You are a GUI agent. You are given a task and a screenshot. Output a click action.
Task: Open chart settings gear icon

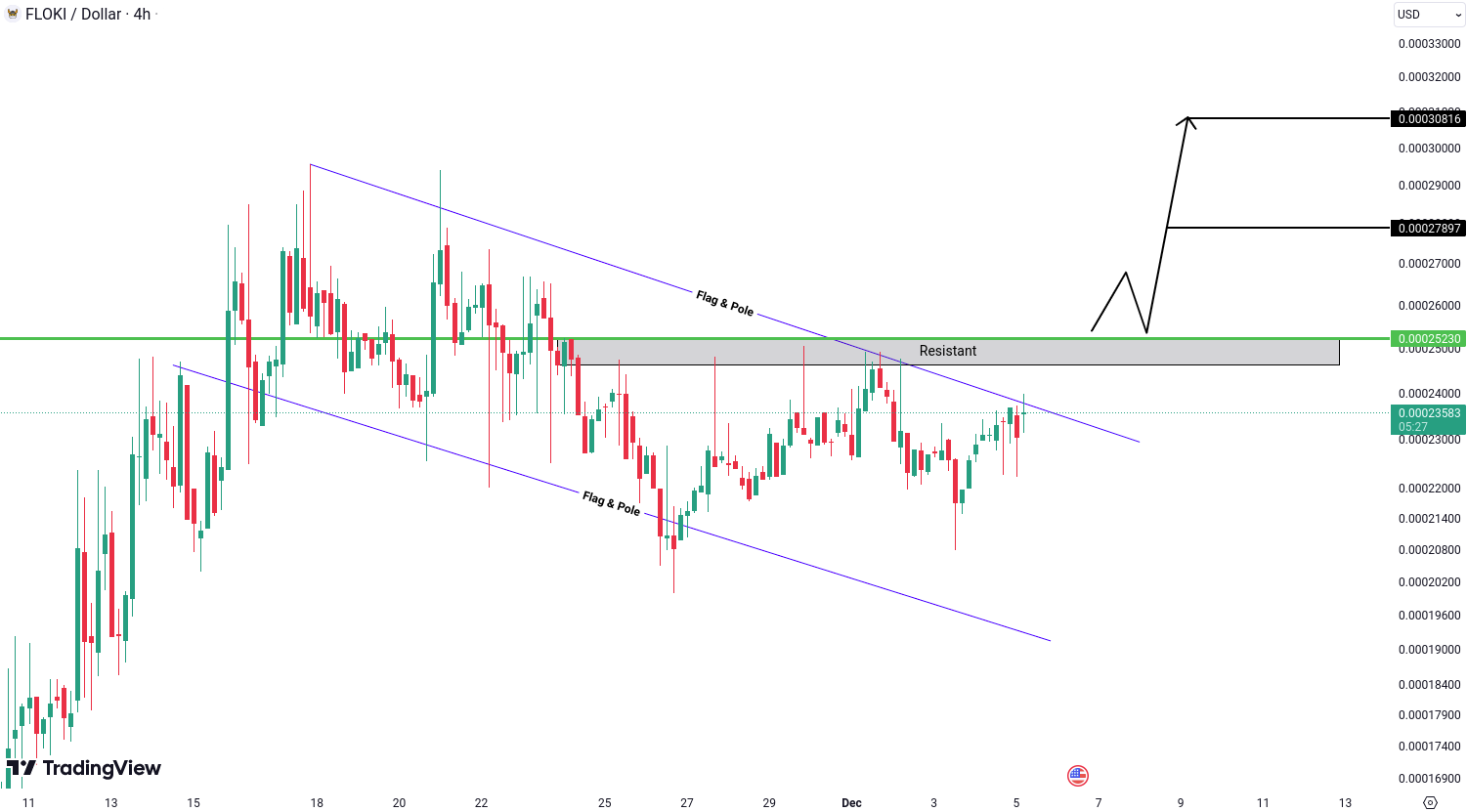coord(1430,802)
